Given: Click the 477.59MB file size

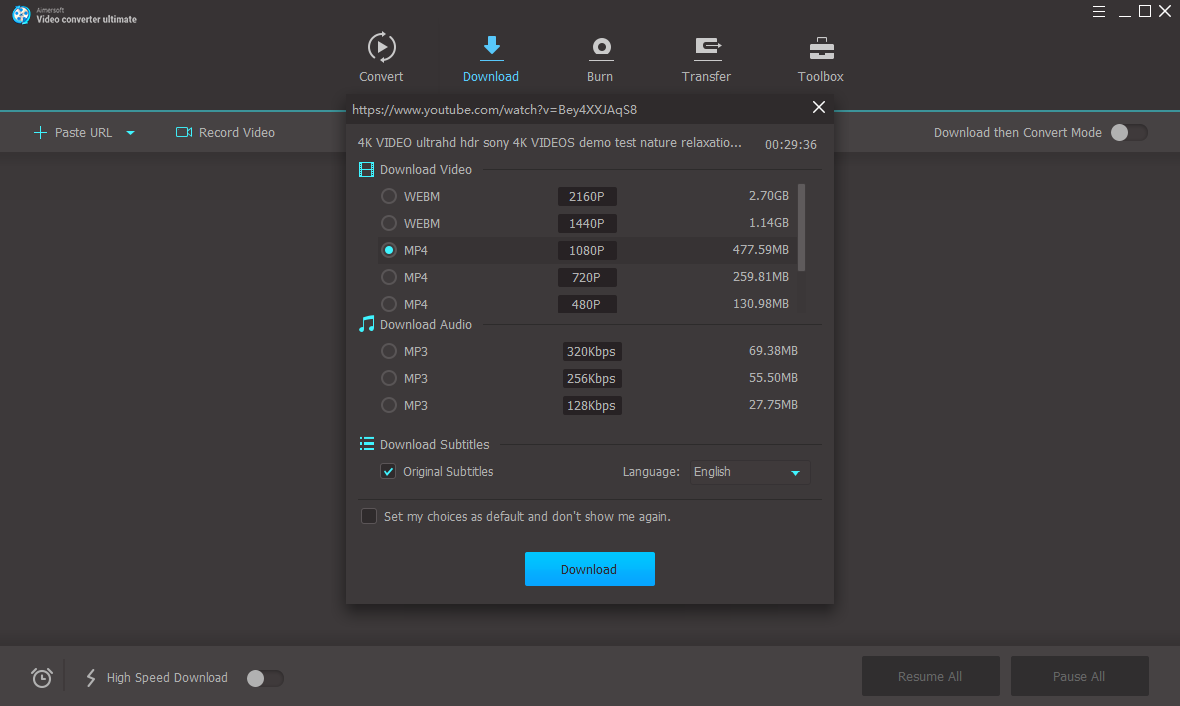Looking at the screenshot, I should coord(760,250).
